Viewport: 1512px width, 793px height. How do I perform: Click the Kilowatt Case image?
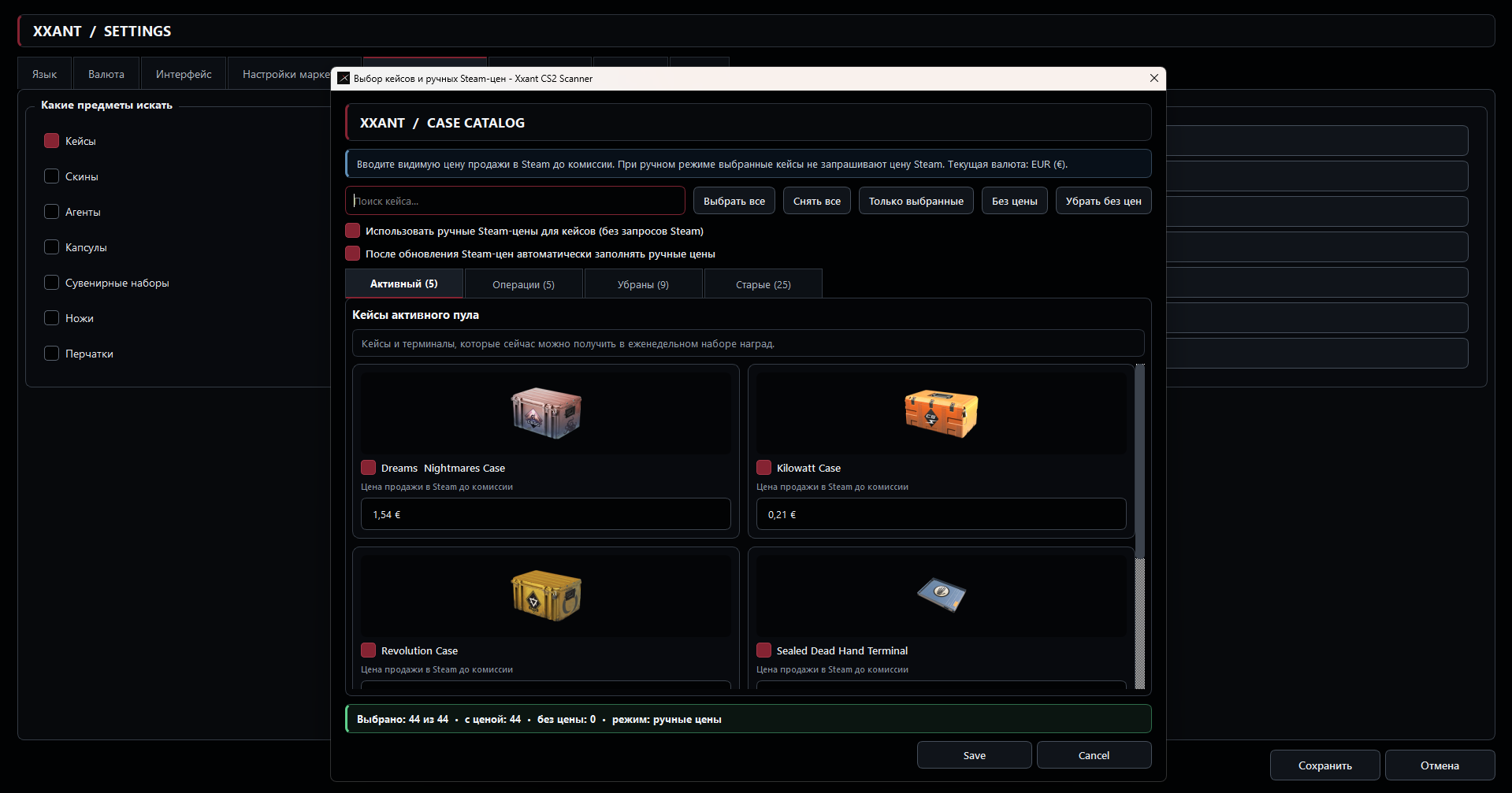tap(942, 413)
